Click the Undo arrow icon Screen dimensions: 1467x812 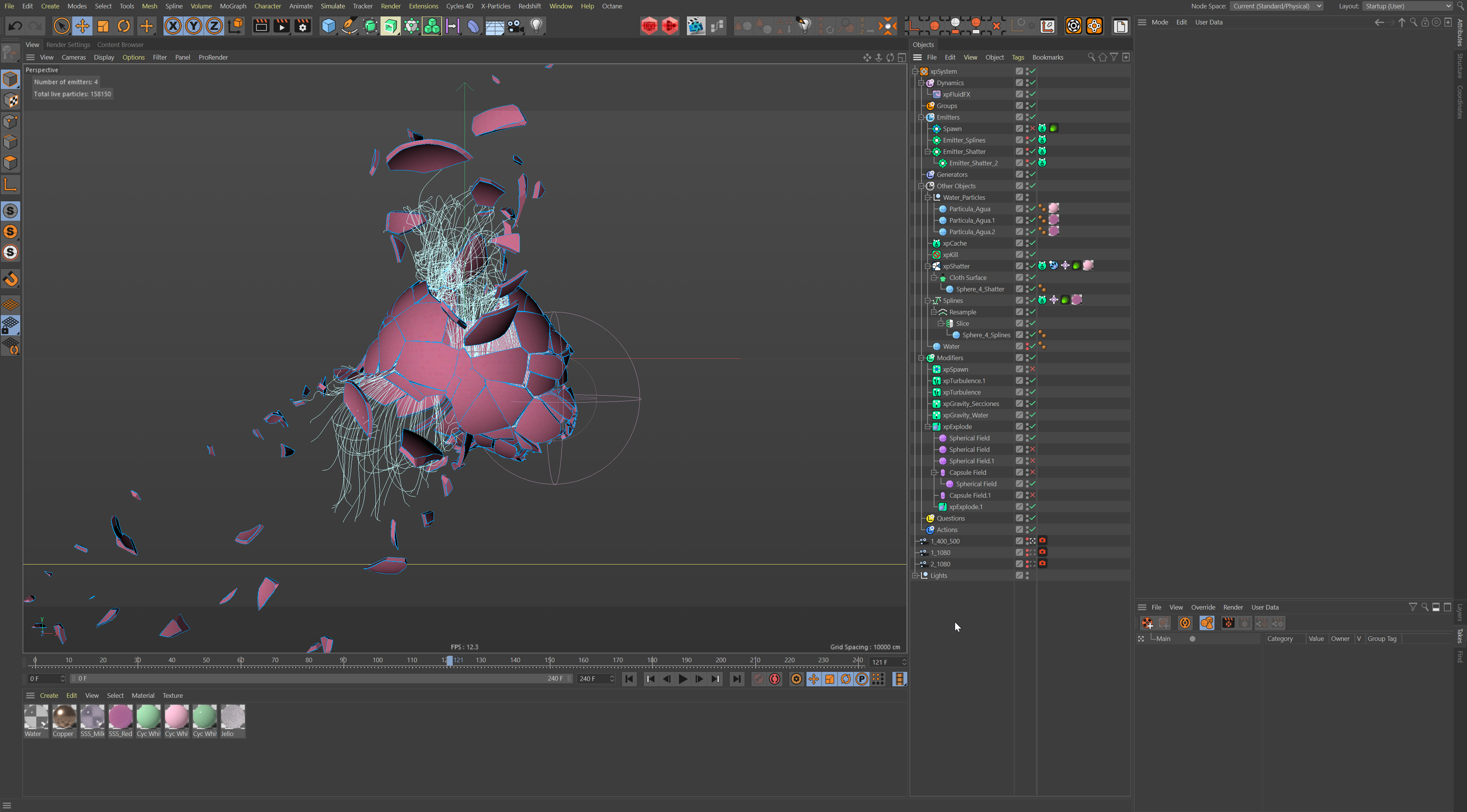click(x=15, y=26)
